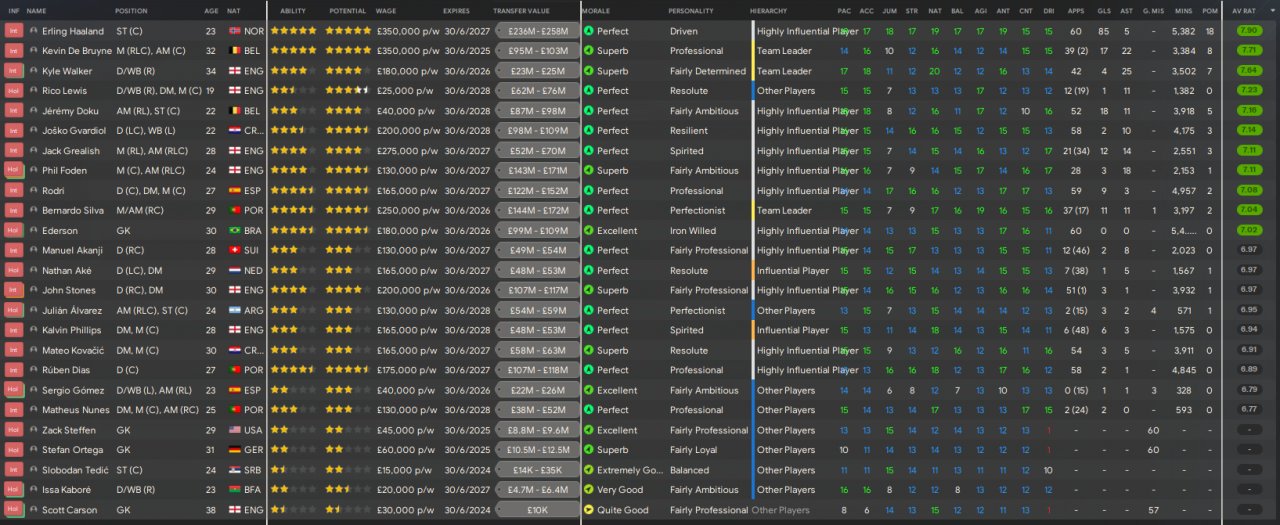This screenshot has width=1280, height=525.
Task: Click Haaland's 7.90 average rating badge
Action: coord(1248,31)
